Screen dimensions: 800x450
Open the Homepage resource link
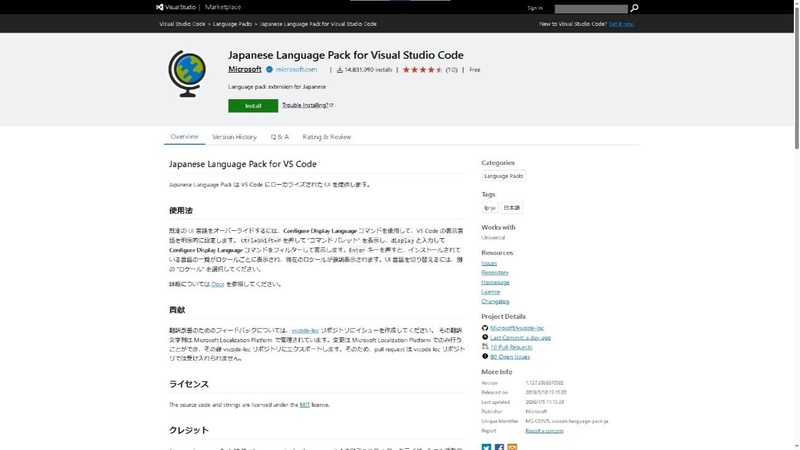tap(495, 282)
